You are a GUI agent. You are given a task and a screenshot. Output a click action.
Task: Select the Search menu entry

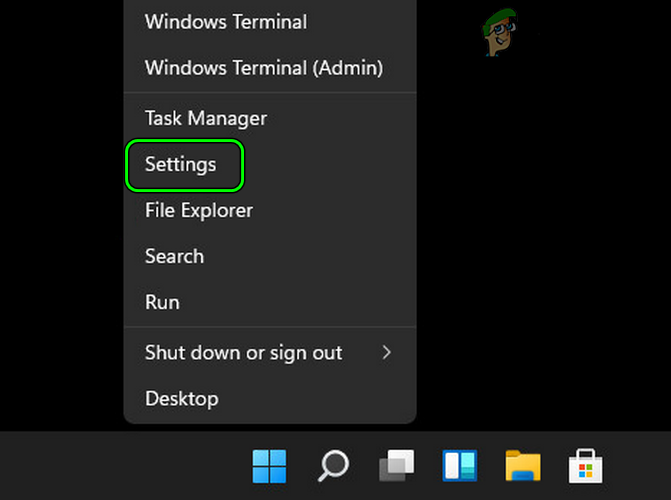tap(174, 256)
